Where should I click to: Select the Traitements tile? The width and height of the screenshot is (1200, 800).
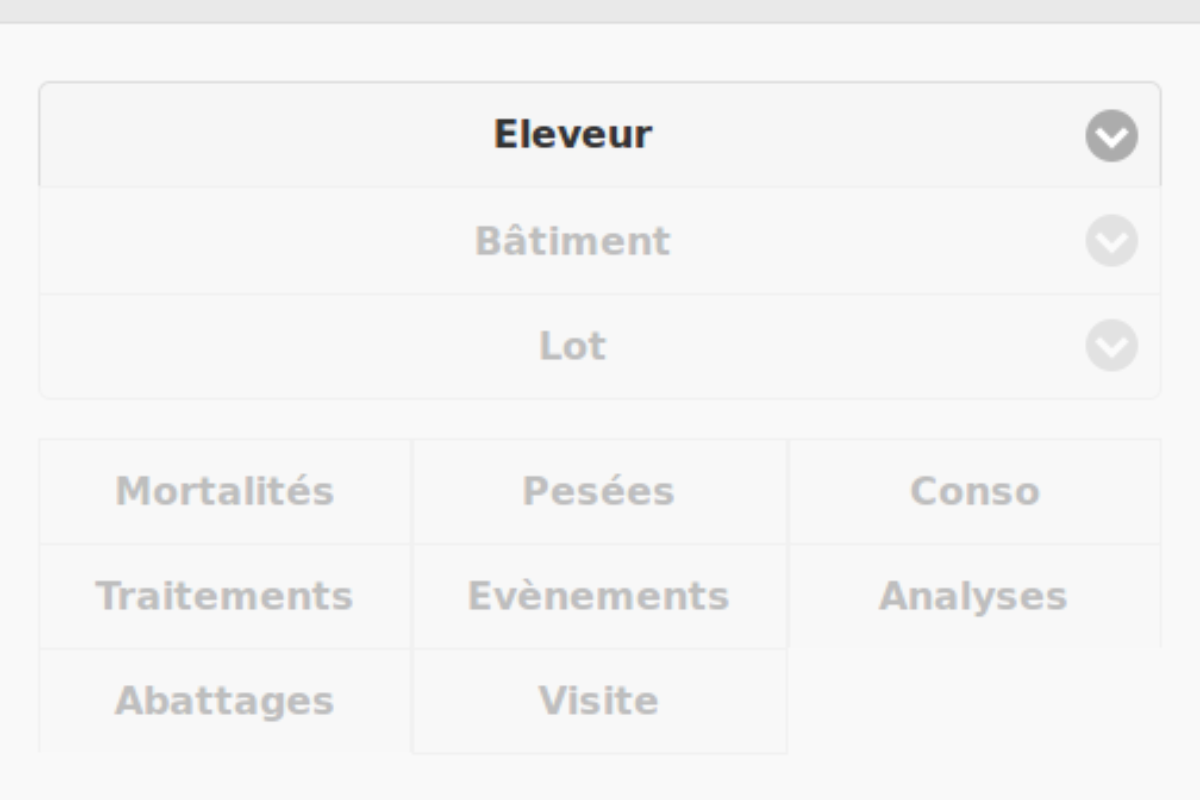(225, 596)
